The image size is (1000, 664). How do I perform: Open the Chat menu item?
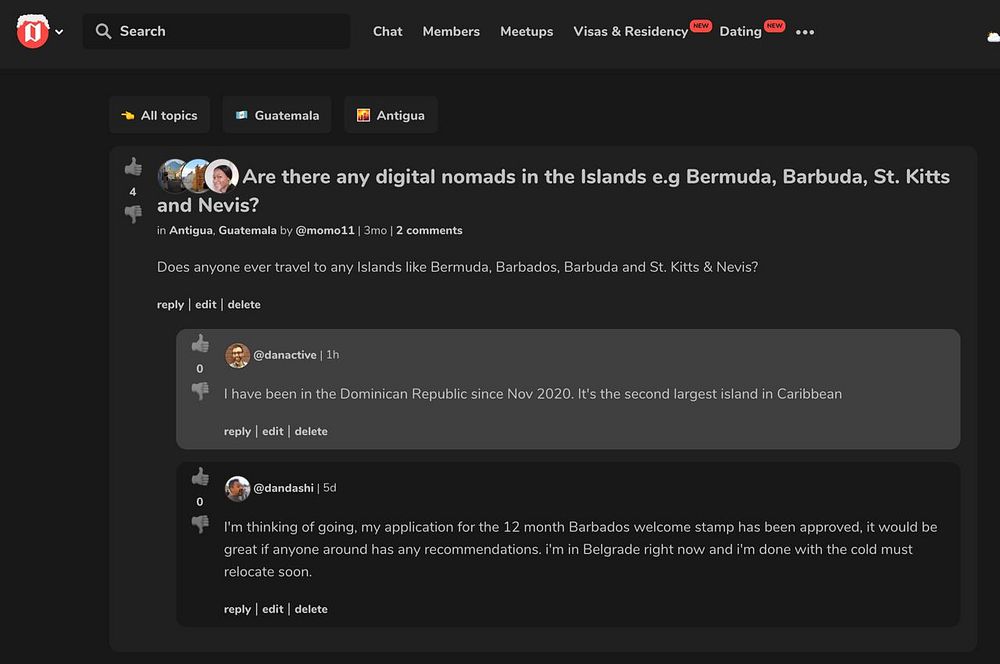coord(387,31)
